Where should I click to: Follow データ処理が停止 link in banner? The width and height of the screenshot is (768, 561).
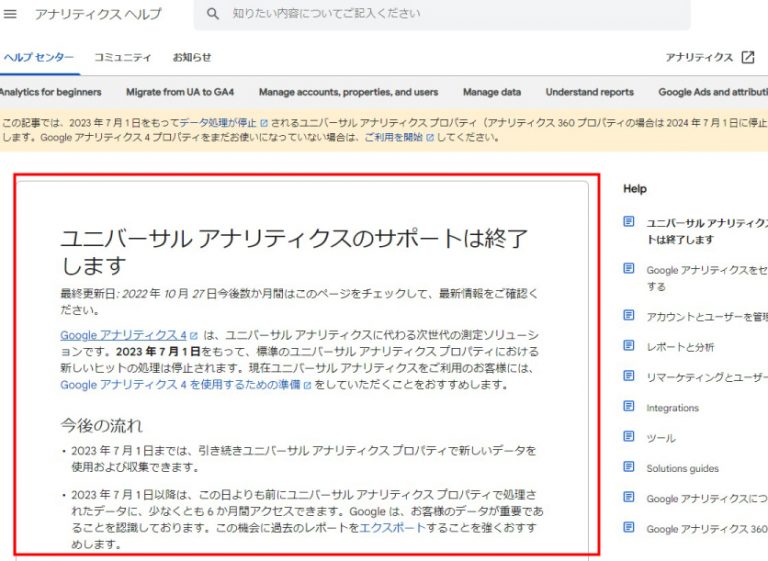tap(218, 122)
